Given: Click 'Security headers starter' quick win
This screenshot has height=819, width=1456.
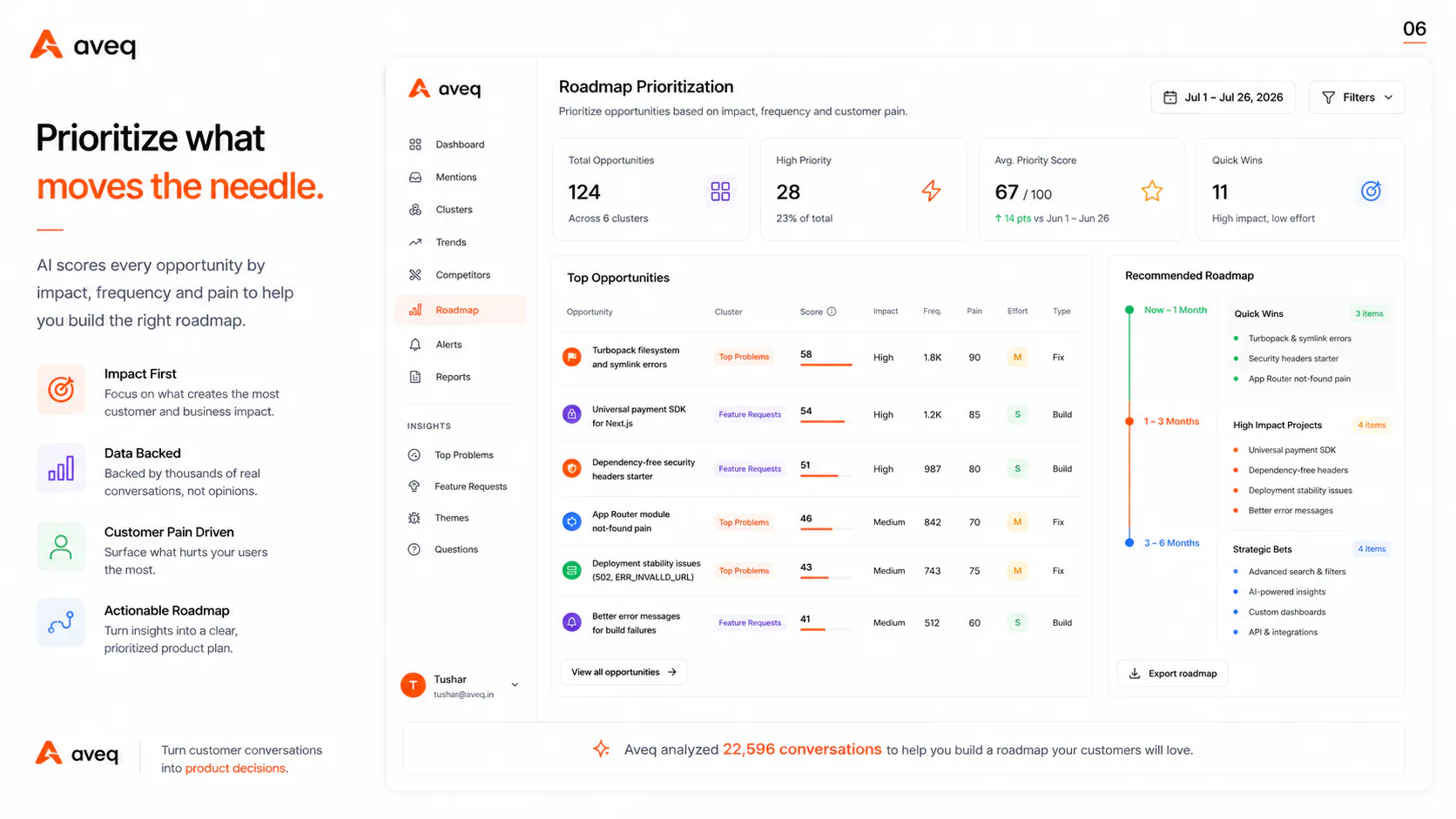Looking at the screenshot, I should pyautogui.click(x=1293, y=359).
